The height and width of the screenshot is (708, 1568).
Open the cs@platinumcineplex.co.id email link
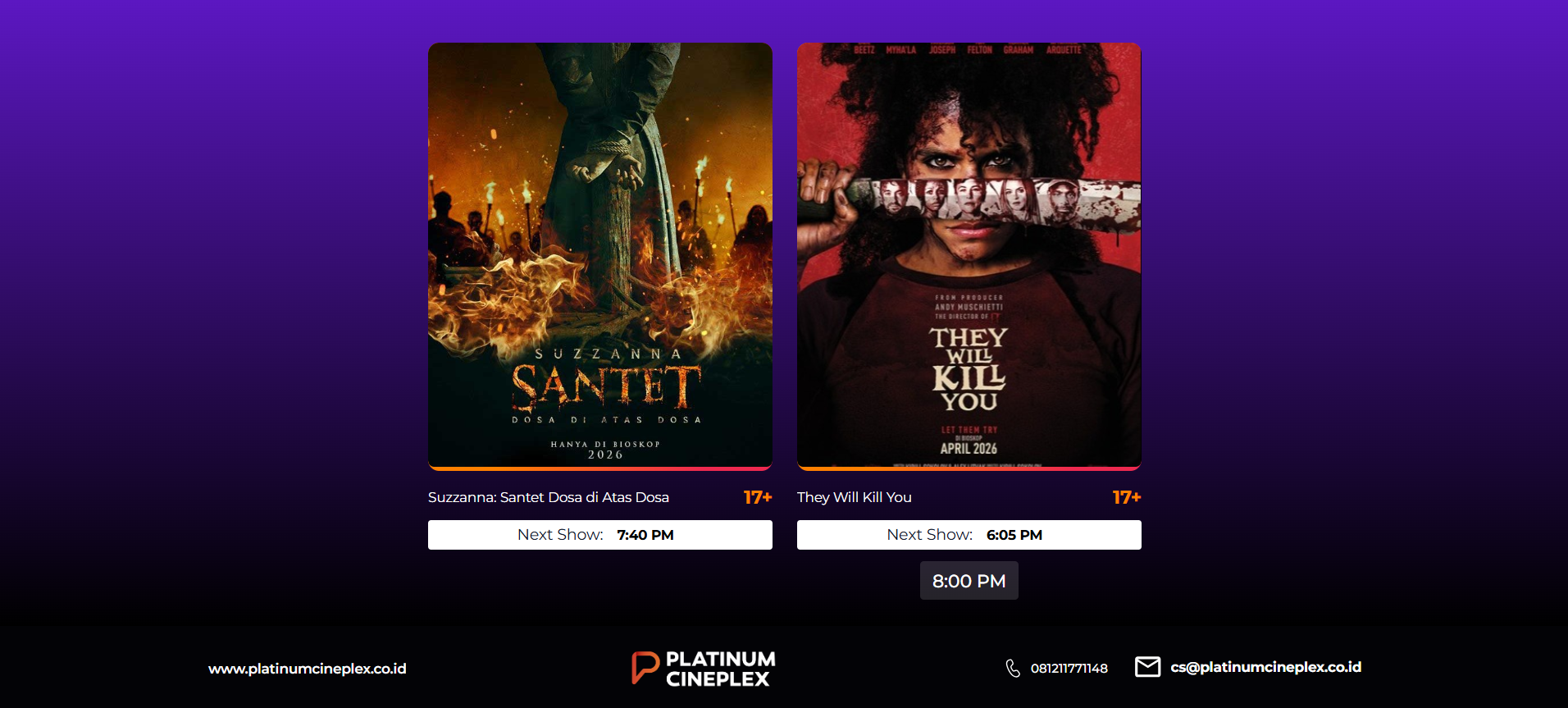point(1265,667)
